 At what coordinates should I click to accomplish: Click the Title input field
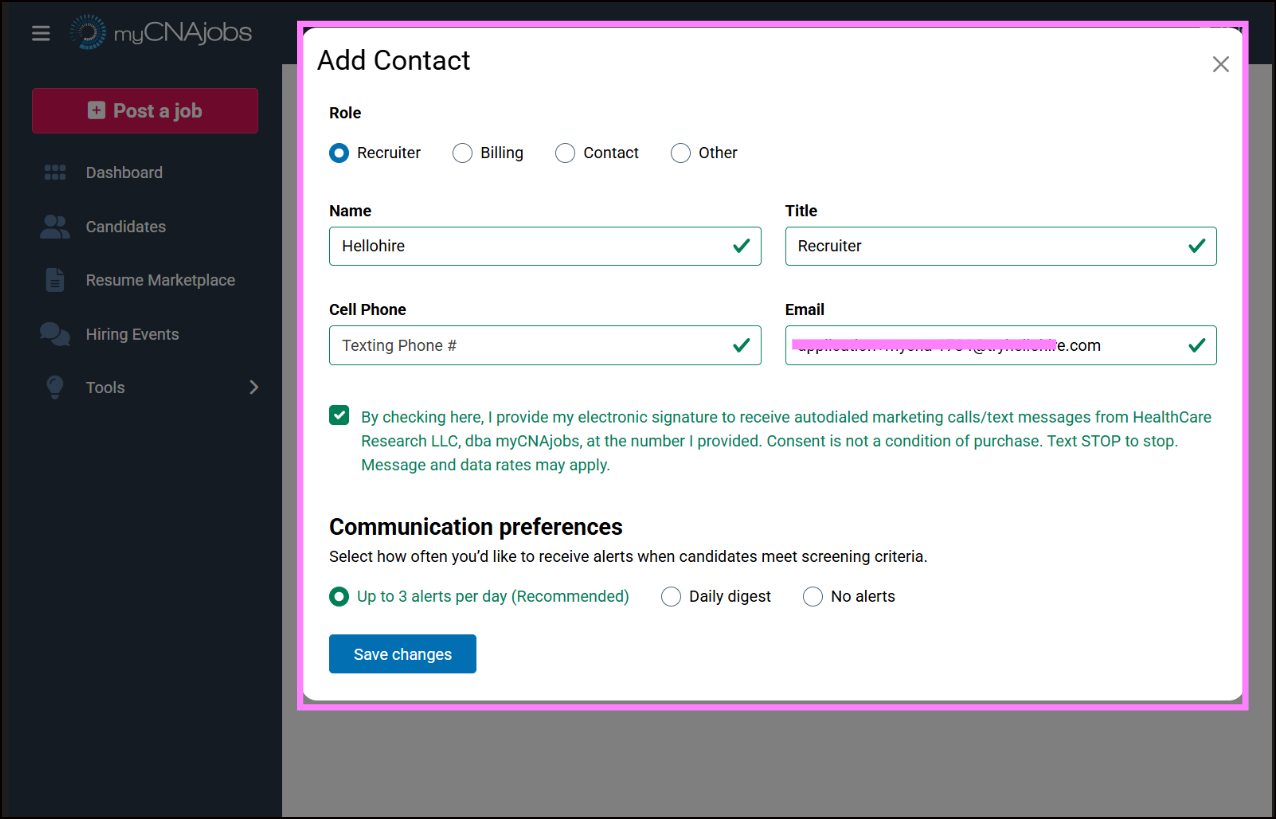(x=1001, y=246)
